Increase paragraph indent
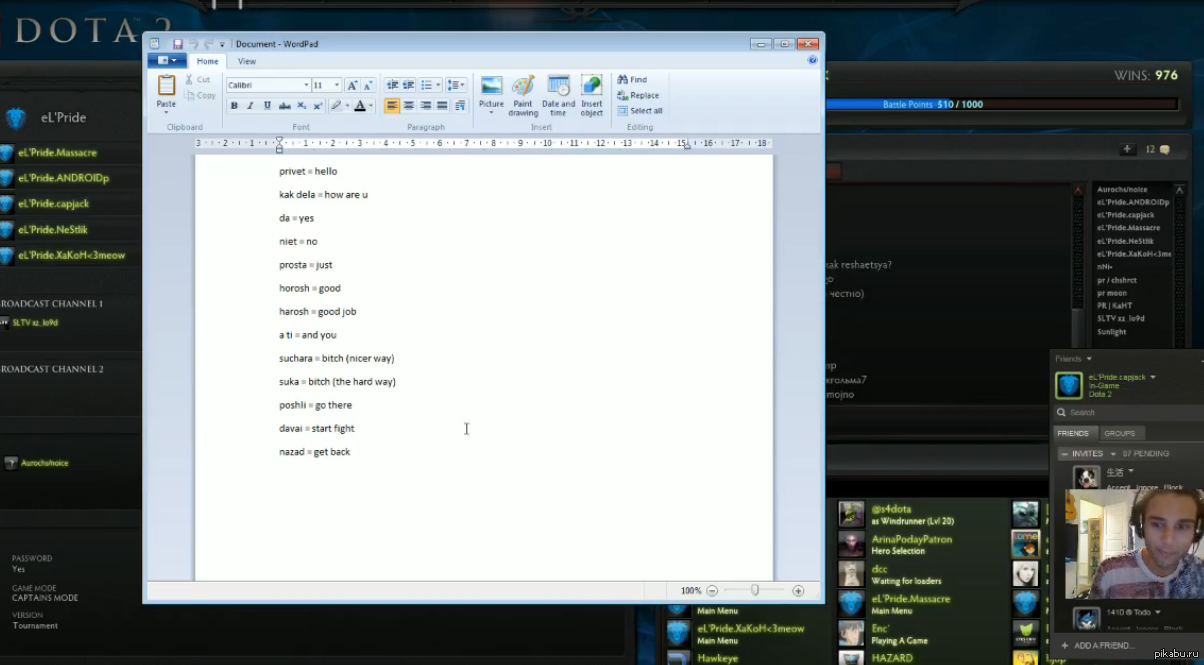The image size is (1204, 665). pos(409,86)
